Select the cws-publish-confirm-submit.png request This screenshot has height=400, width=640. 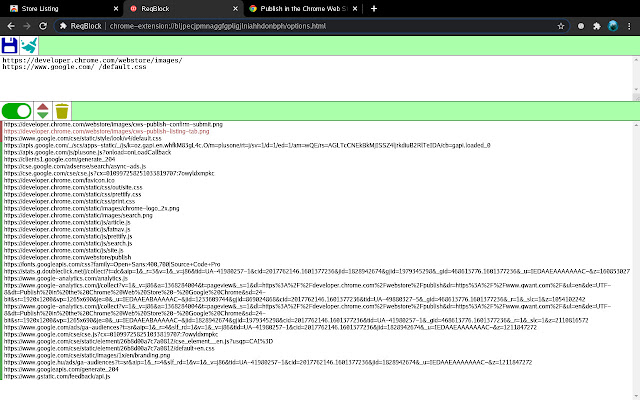(113, 124)
